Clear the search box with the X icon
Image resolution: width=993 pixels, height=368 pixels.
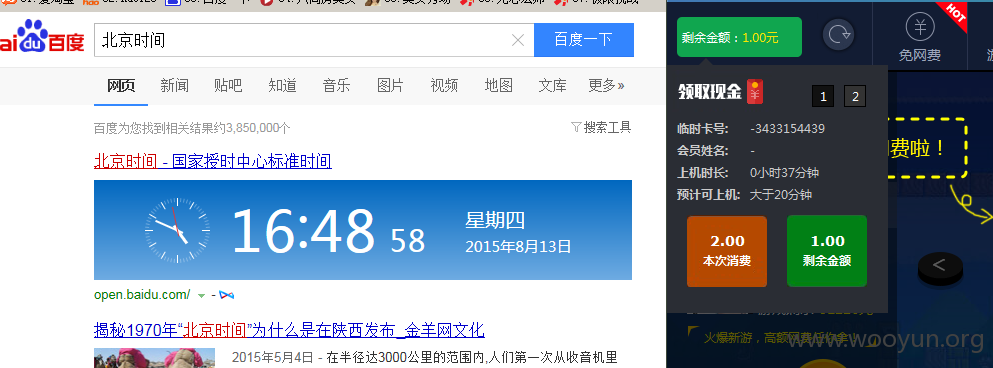pos(518,40)
